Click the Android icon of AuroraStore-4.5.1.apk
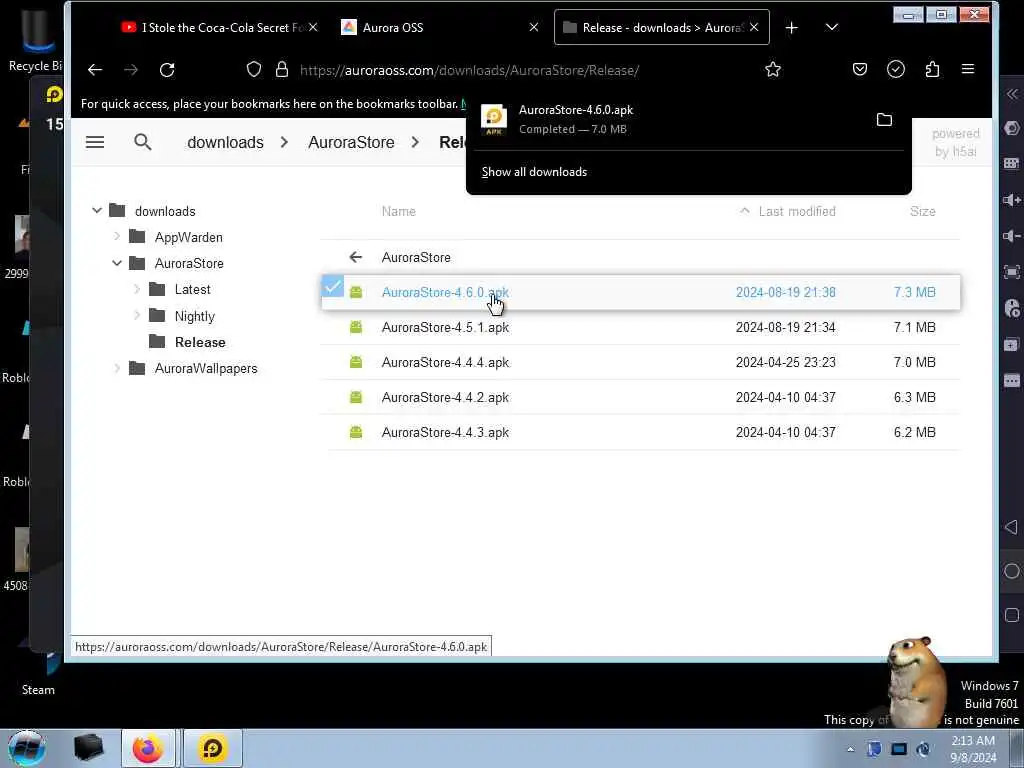This screenshot has width=1024, height=768. coord(356,327)
